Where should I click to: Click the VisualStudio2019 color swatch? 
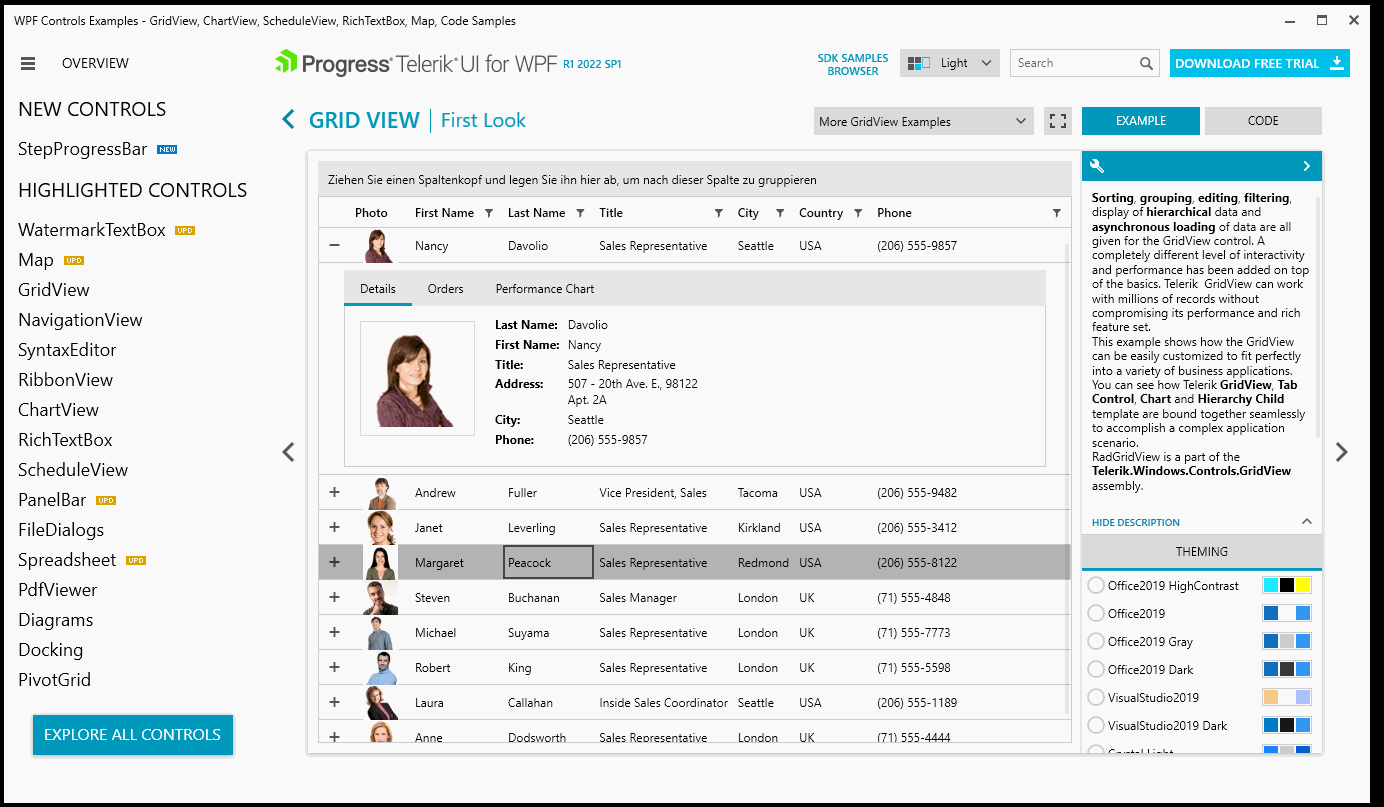1287,698
